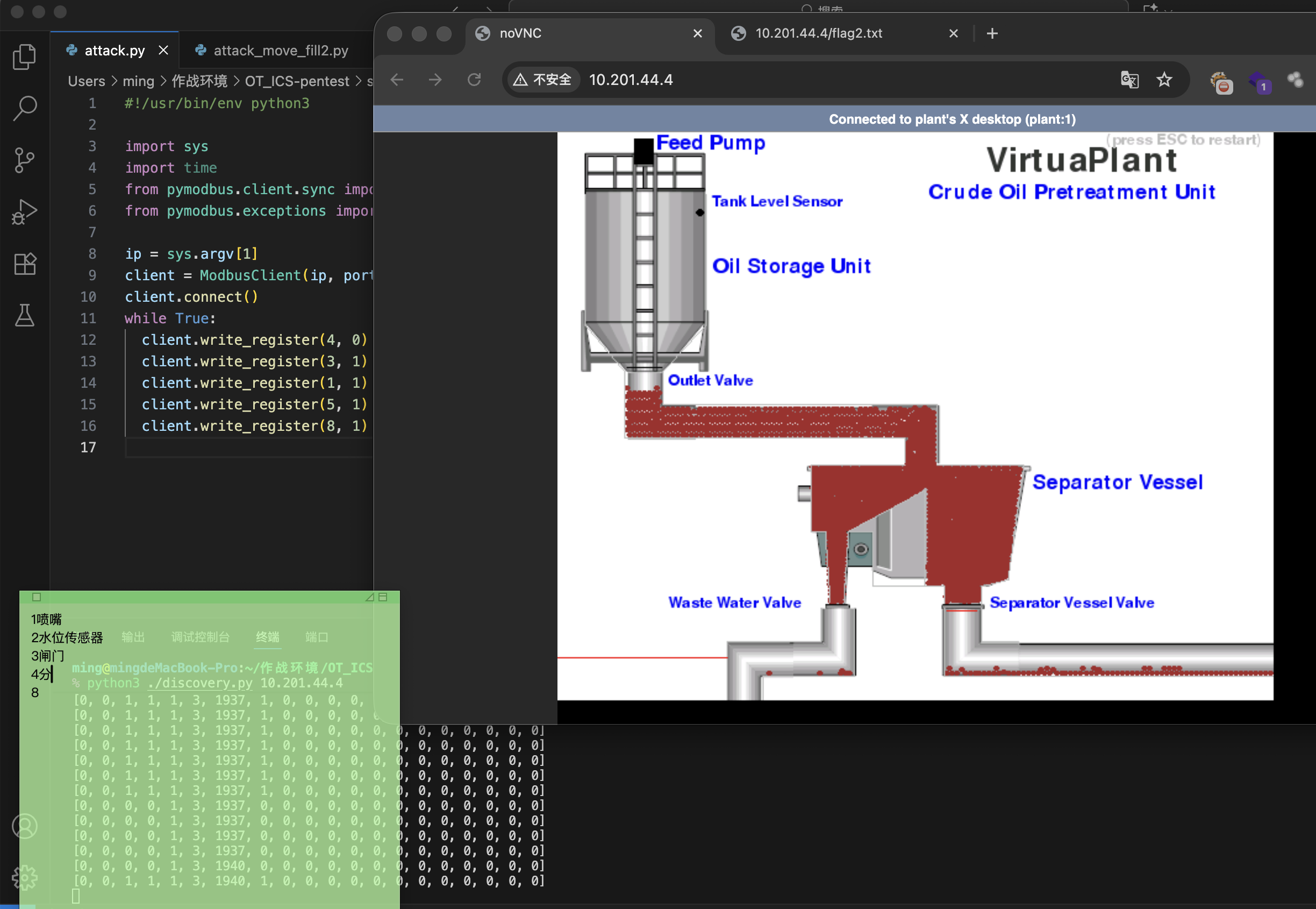Click the Tank Level Sensor label
1316x909 pixels.
tap(777, 201)
